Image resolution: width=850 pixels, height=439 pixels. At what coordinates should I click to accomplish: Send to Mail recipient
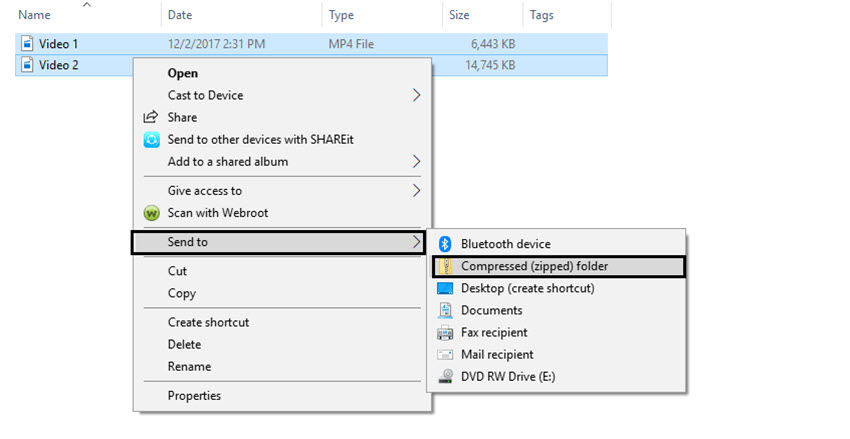(x=557, y=354)
